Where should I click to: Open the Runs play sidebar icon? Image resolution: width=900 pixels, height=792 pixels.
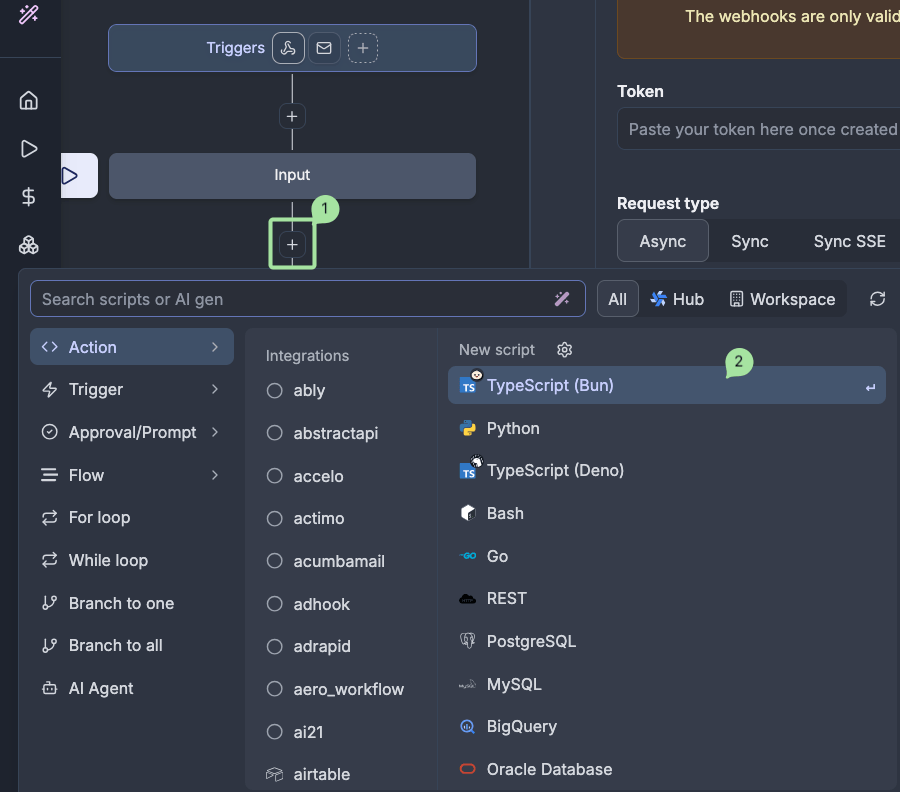pyautogui.click(x=29, y=149)
